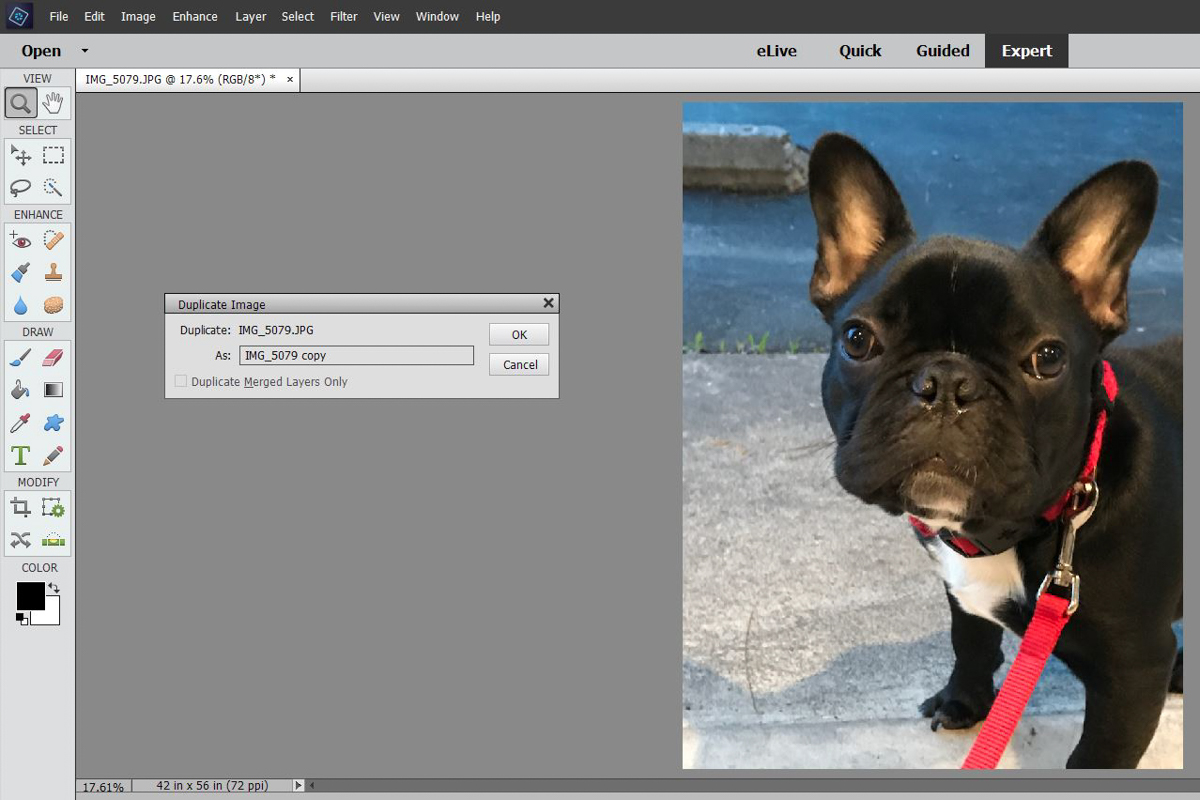This screenshot has height=800, width=1200.
Task: Open status bar info arrow menu
Action: pyautogui.click(x=298, y=786)
